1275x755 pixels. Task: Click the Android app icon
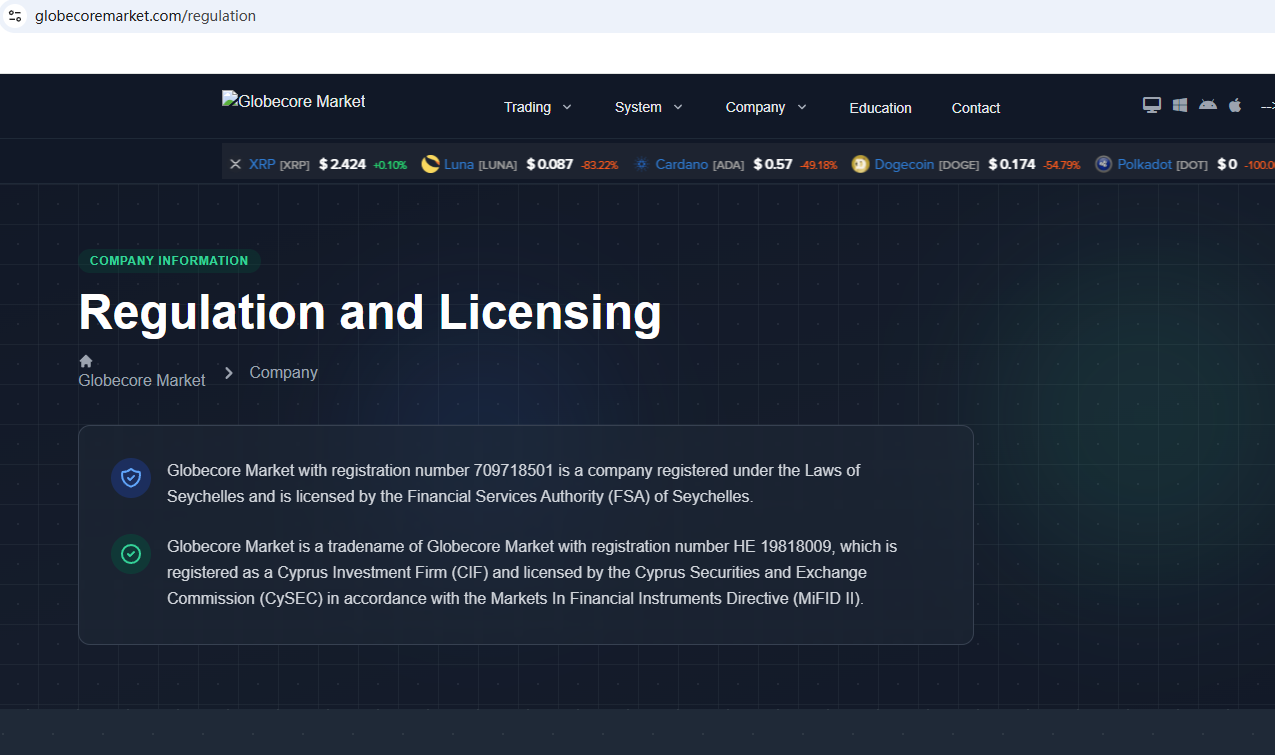pos(1208,105)
